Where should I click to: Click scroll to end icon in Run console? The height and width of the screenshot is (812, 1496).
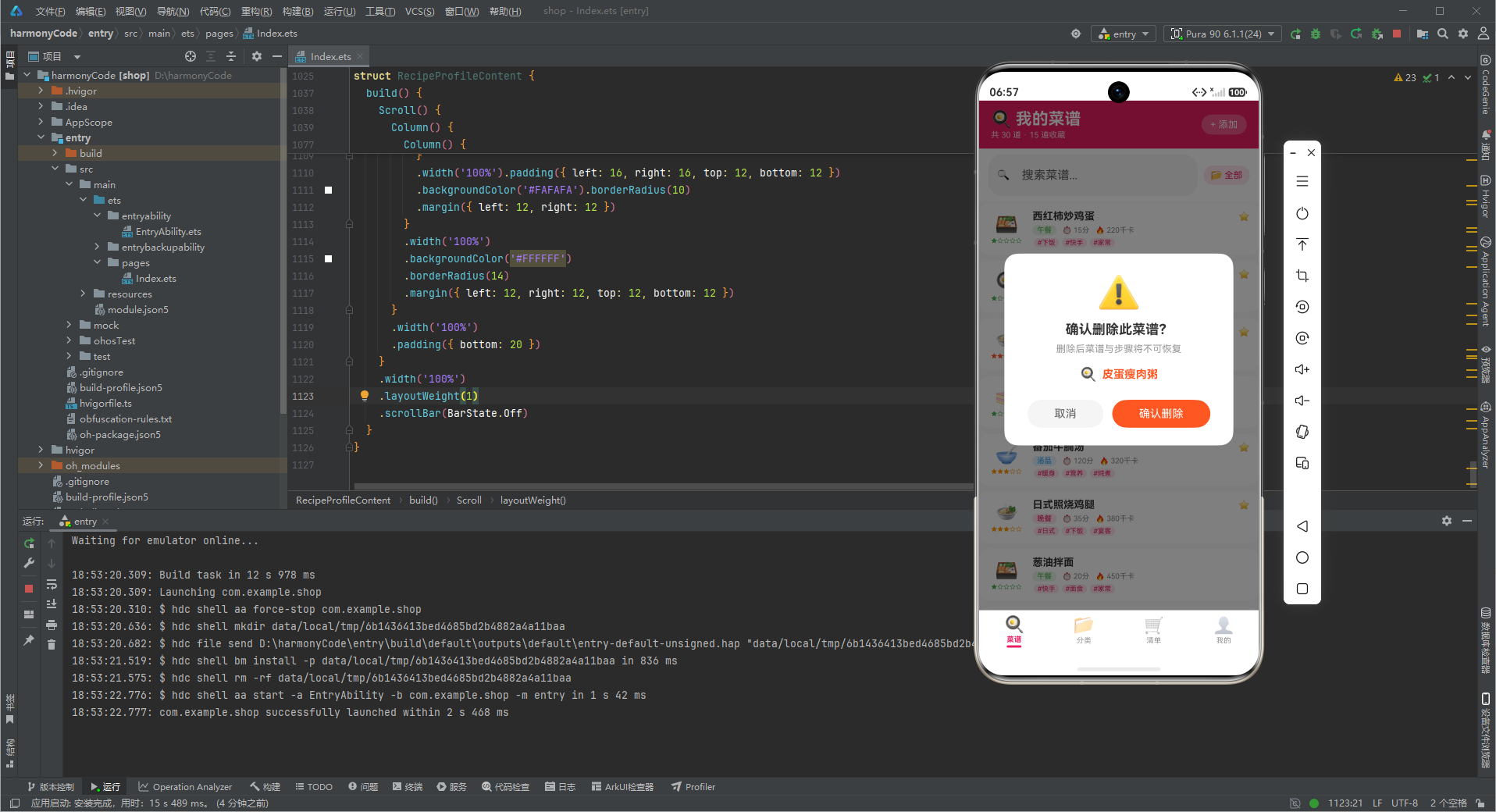coord(52,604)
